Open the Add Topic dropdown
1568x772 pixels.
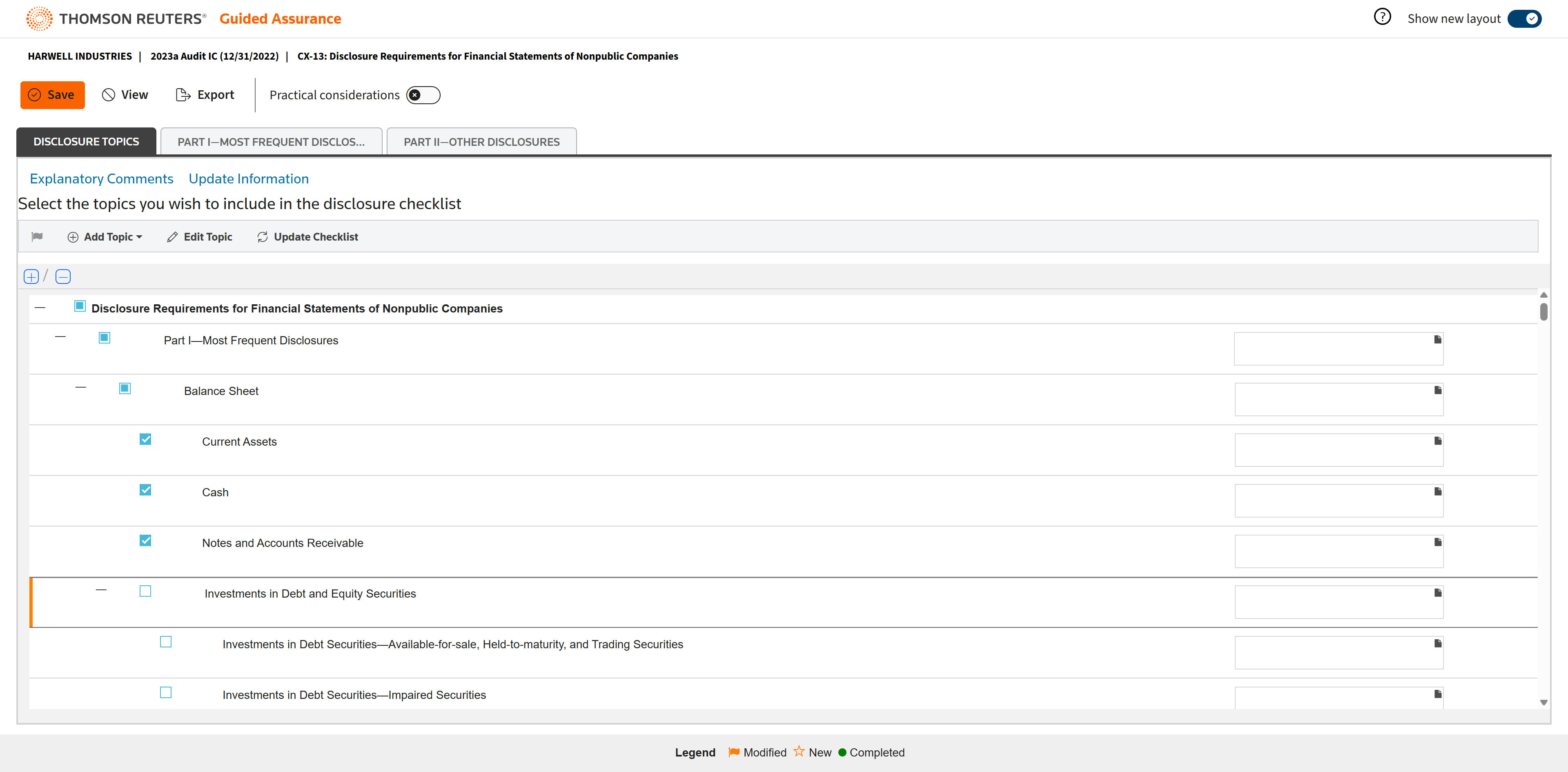tap(105, 237)
